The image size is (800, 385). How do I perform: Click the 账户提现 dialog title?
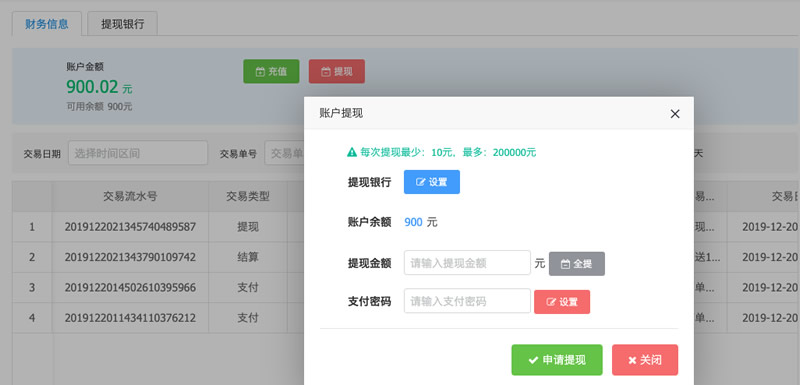(x=341, y=113)
